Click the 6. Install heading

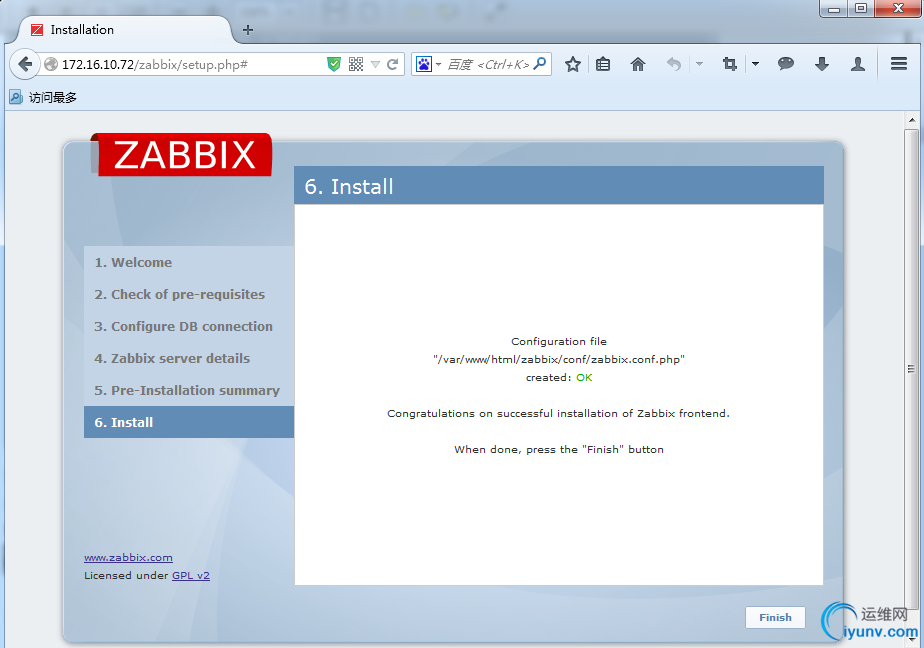coord(349,186)
